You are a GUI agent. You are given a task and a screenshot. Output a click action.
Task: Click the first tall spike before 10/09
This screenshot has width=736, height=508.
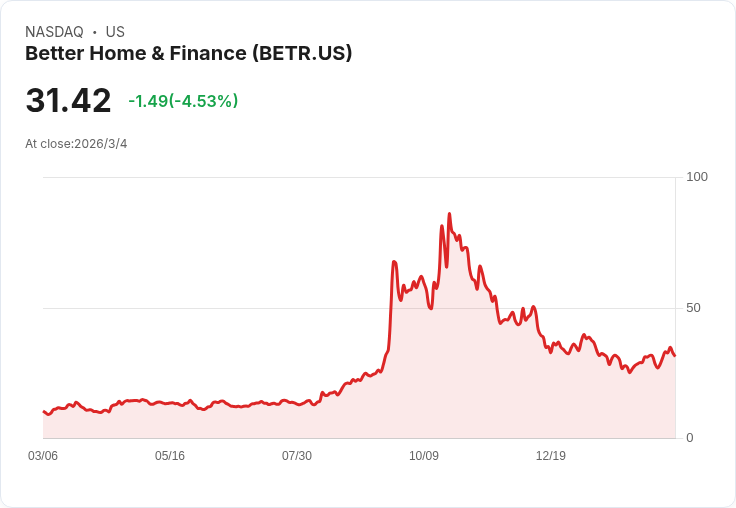(394, 262)
